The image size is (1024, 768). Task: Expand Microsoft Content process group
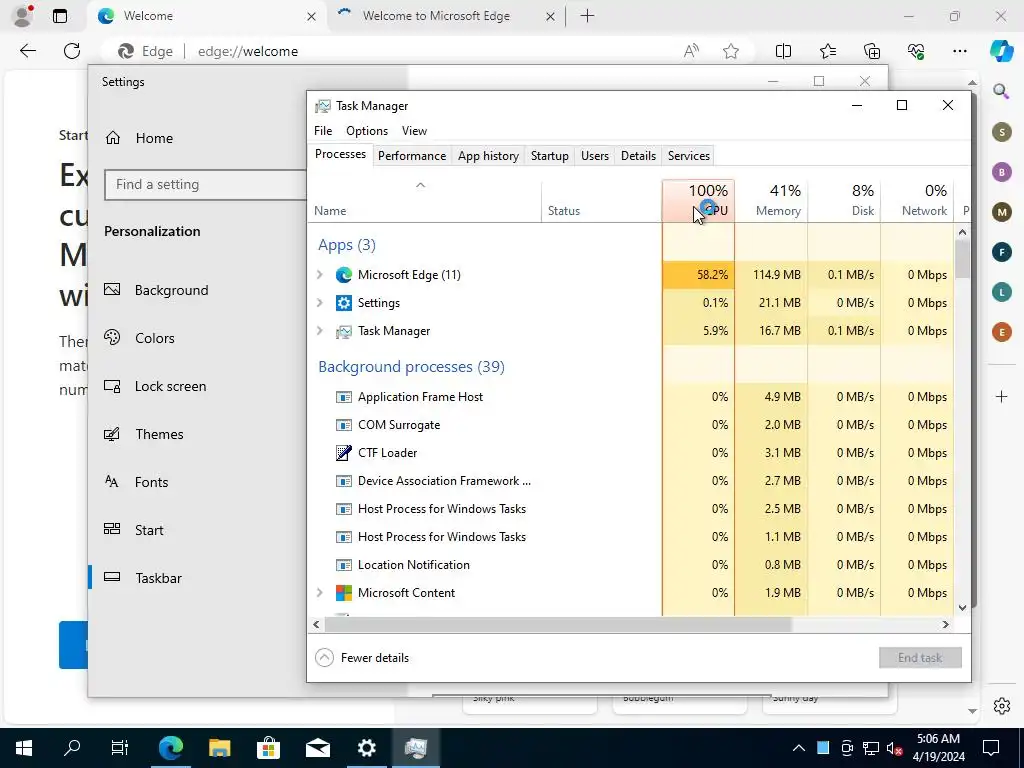coord(320,593)
